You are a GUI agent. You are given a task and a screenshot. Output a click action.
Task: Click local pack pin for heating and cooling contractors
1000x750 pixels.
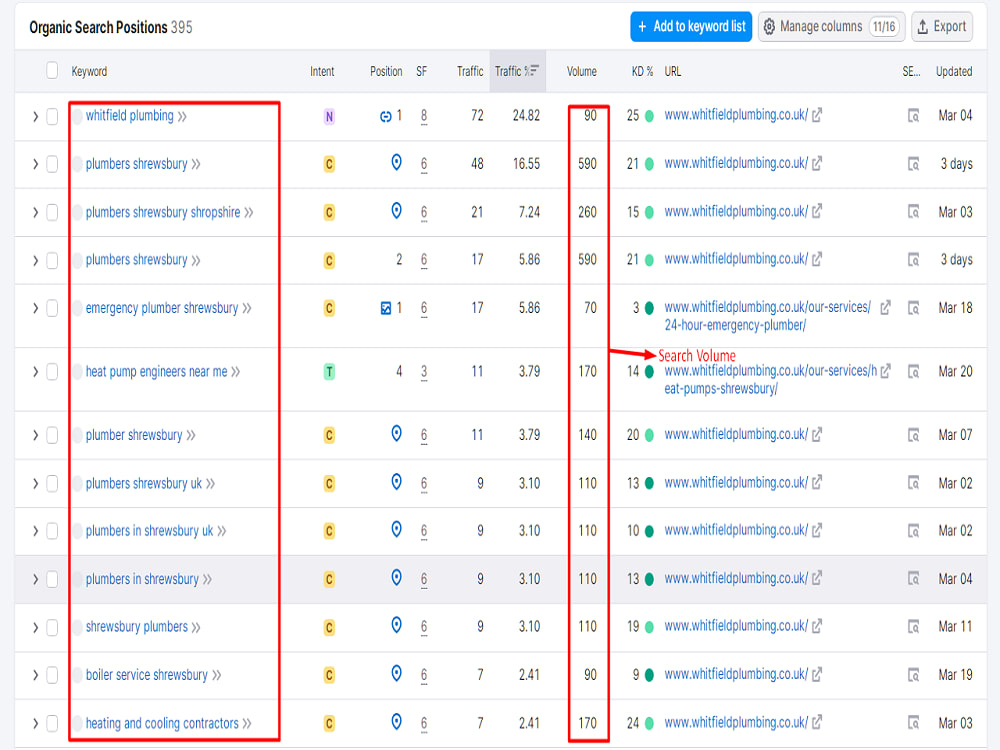(x=396, y=722)
